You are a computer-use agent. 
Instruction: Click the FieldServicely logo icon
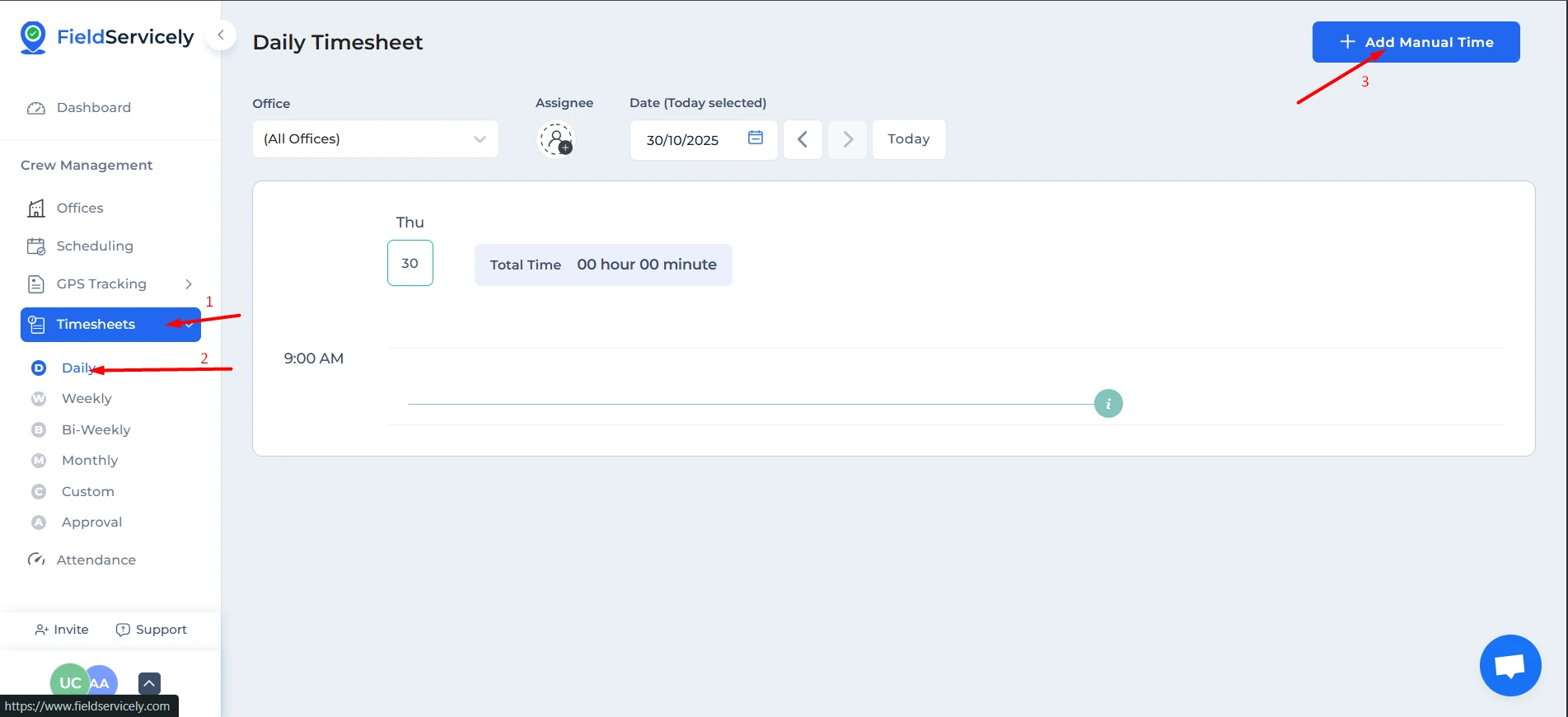pyautogui.click(x=33, y=38)
